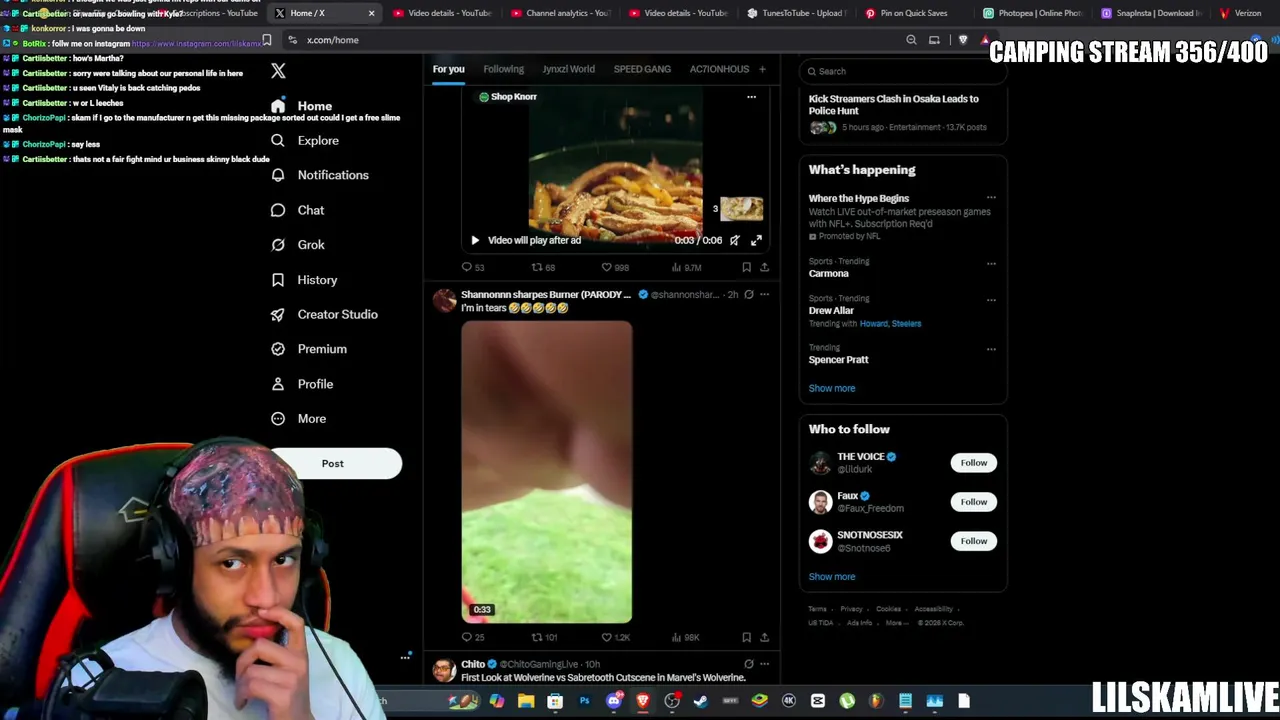Reply to the I'm in tears post
The image size is (1280, 720).
point(472,637)
